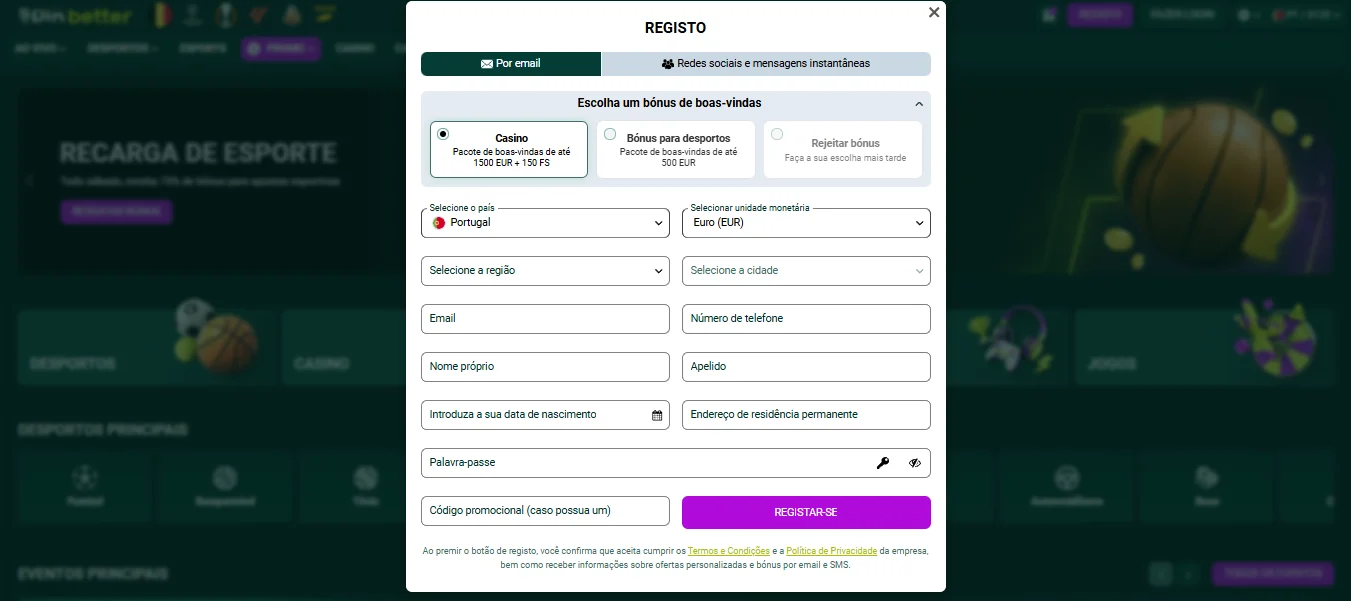Open the Termos e Condições link
Image resolution: width=1351 pixels, height=601 pixels.
point(728,550)
